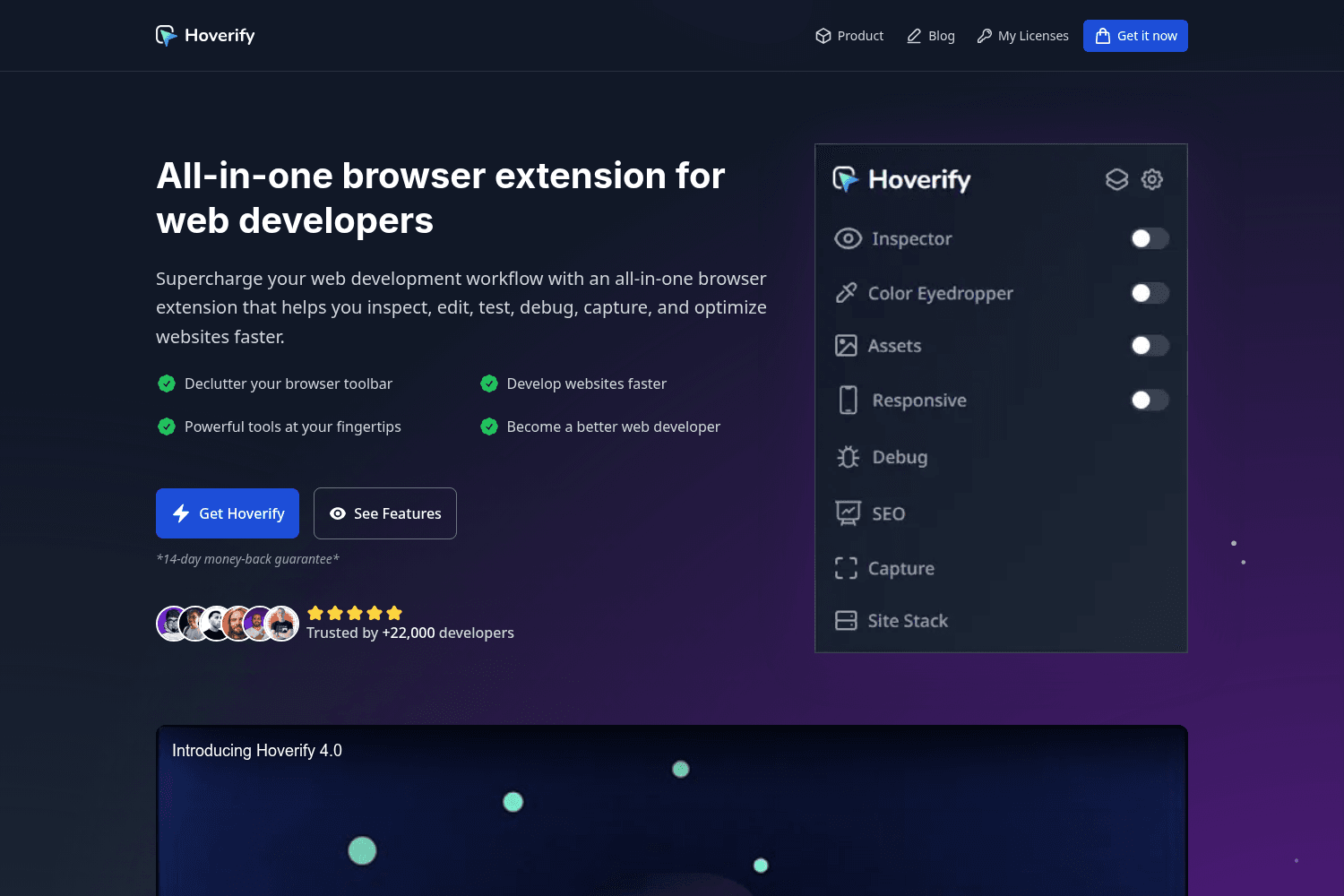This screenshot has width=1344, height=896.
Task: Click the Inspector eye icon
Action: 848,238
